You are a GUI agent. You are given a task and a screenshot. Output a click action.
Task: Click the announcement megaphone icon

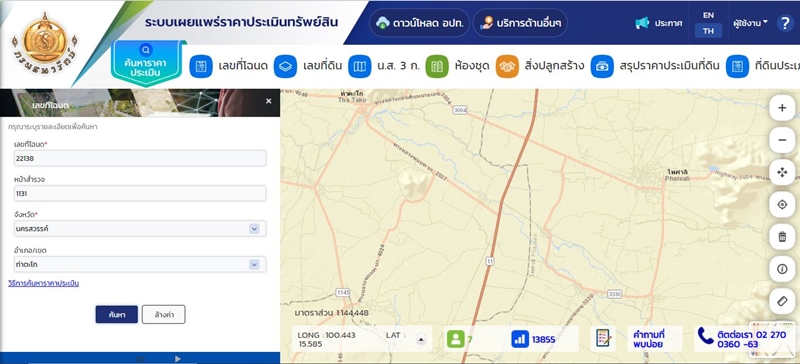coord(642,23)
